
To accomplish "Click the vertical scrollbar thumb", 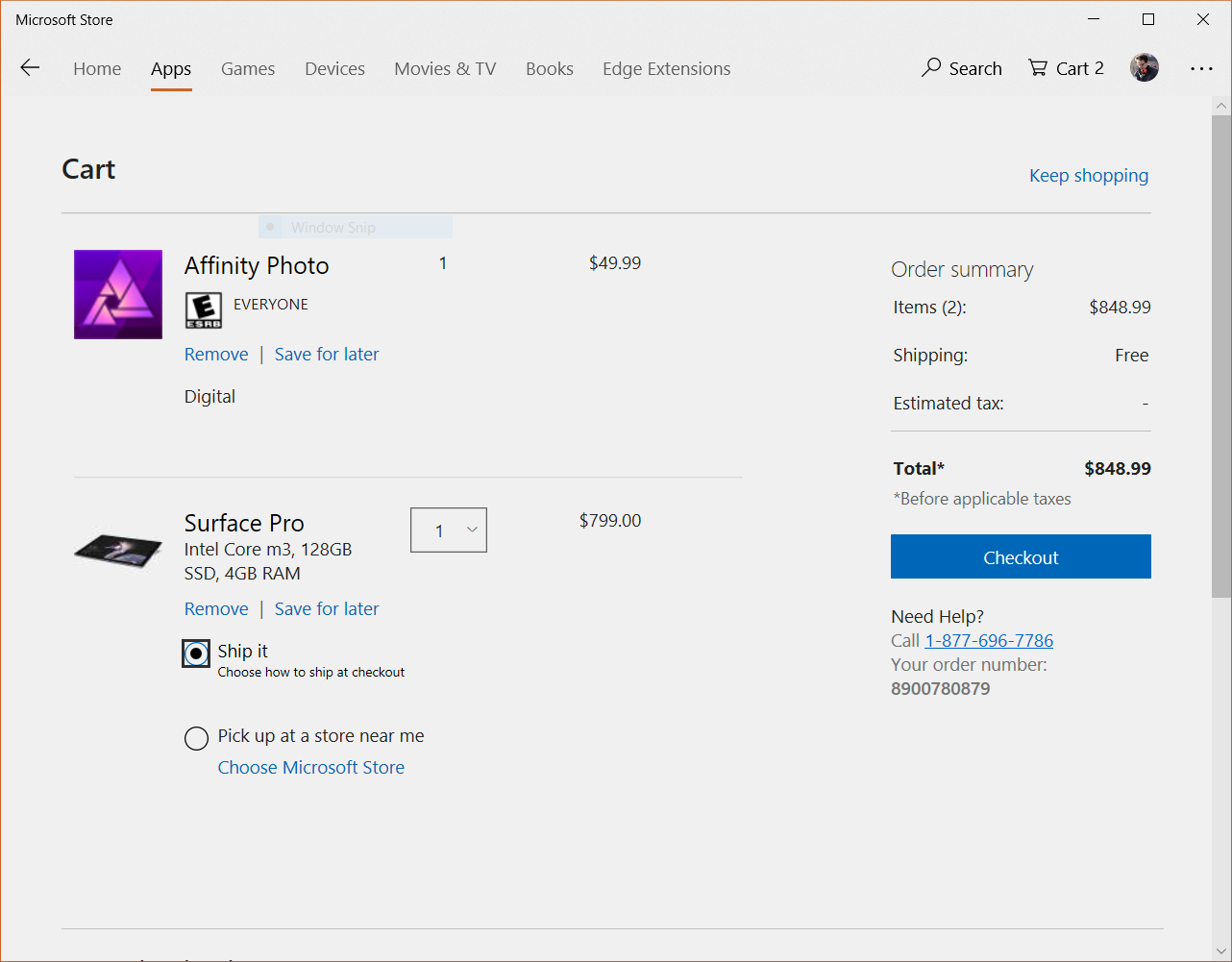I will tap(1220, 357).
